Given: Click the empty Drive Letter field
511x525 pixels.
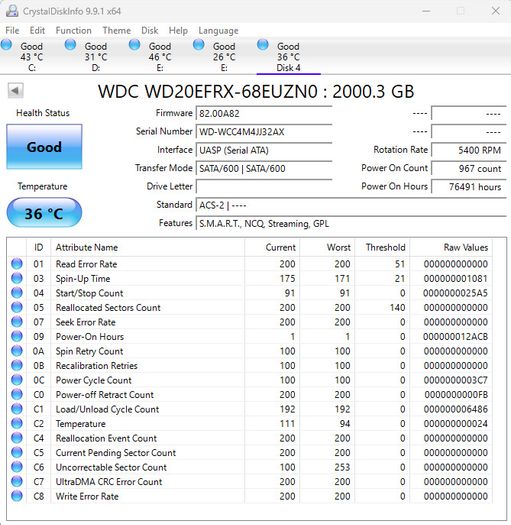Looking at the screenshot, I should [x=264, y=186].
